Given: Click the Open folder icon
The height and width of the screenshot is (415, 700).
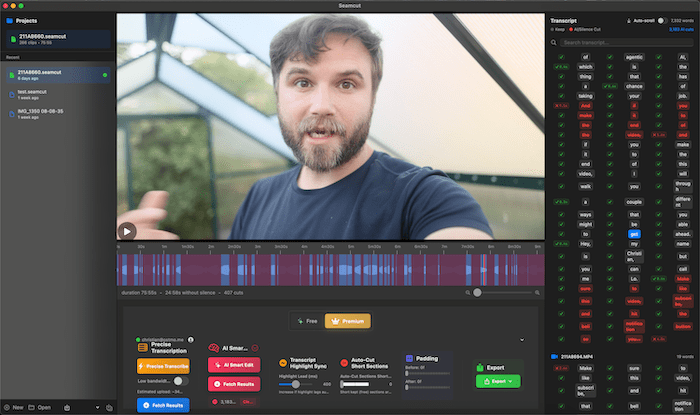Looking at the screenshot, I should [x=32, y=407].
